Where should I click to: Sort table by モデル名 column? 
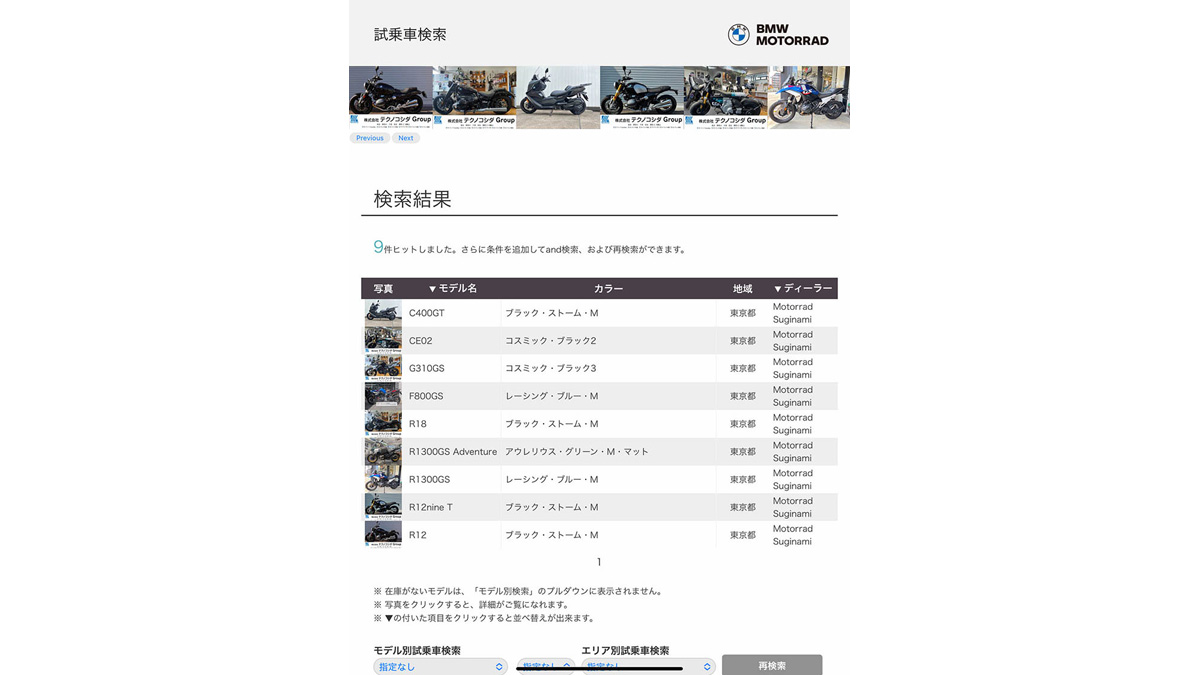(452, 289)
